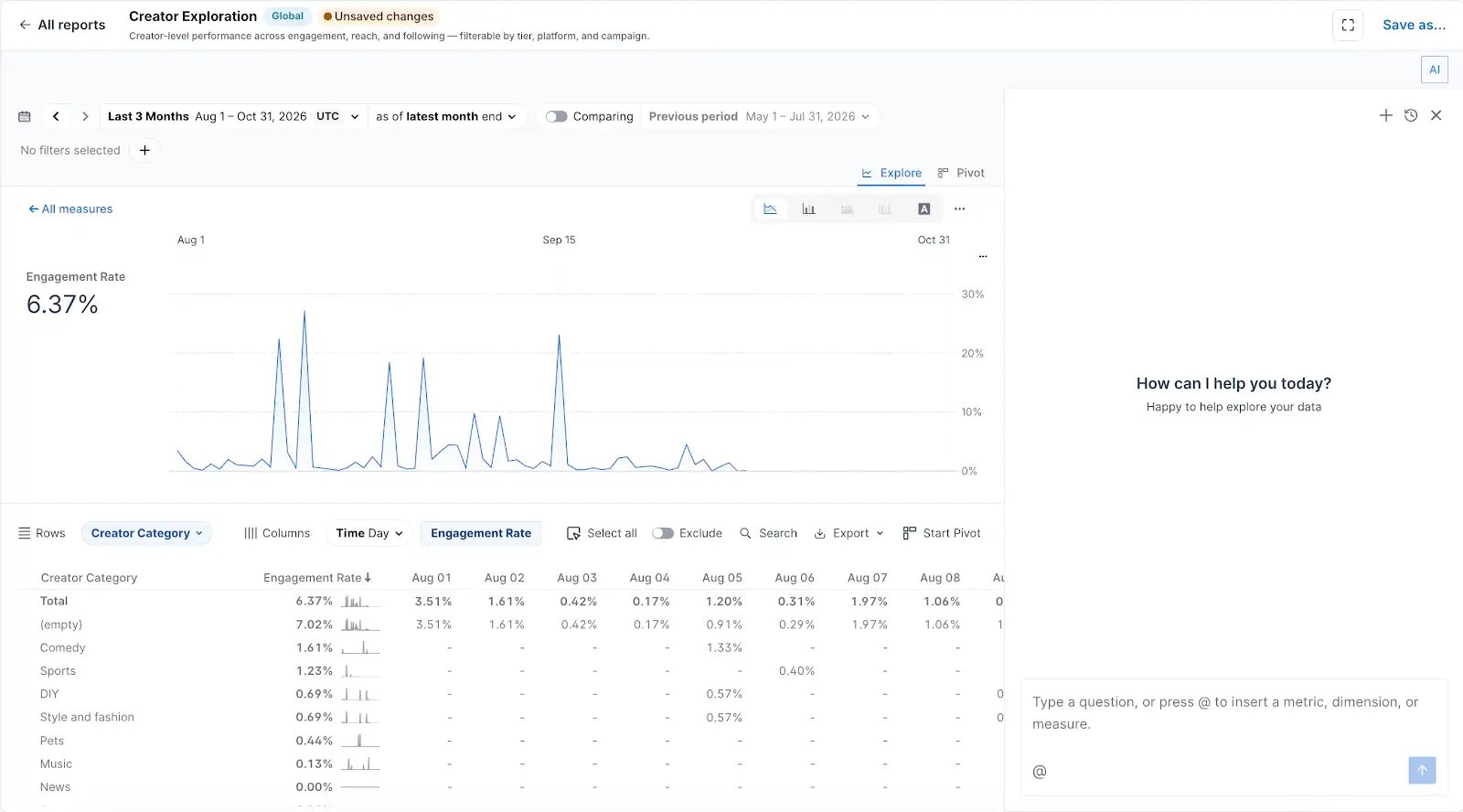Open Previous period comparison dropdown

coord(759,117)
